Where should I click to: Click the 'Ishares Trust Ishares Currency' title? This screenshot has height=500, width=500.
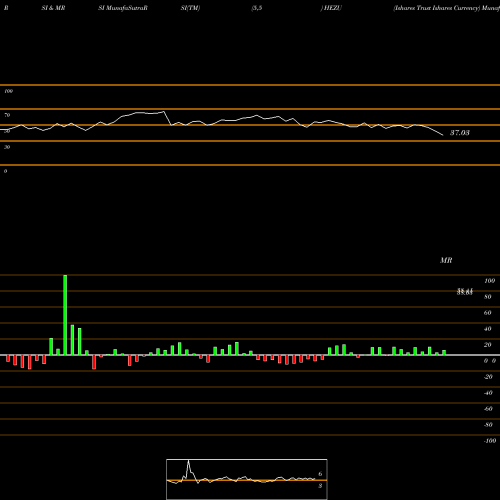pyautogui.click(x=436, y=8)
